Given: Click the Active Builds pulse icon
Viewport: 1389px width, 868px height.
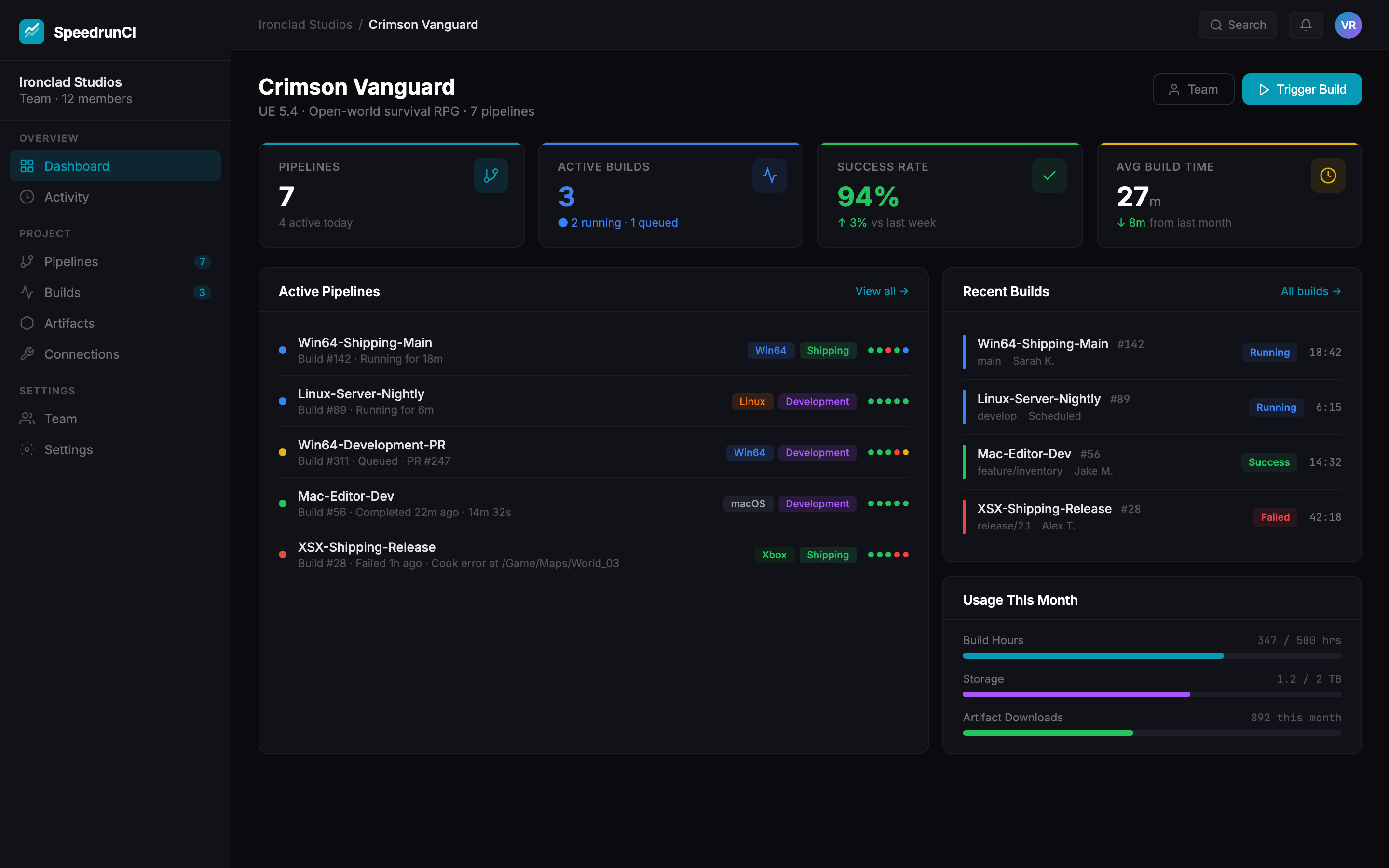Looking at the screenshot, I should click(x=770, y=176).
